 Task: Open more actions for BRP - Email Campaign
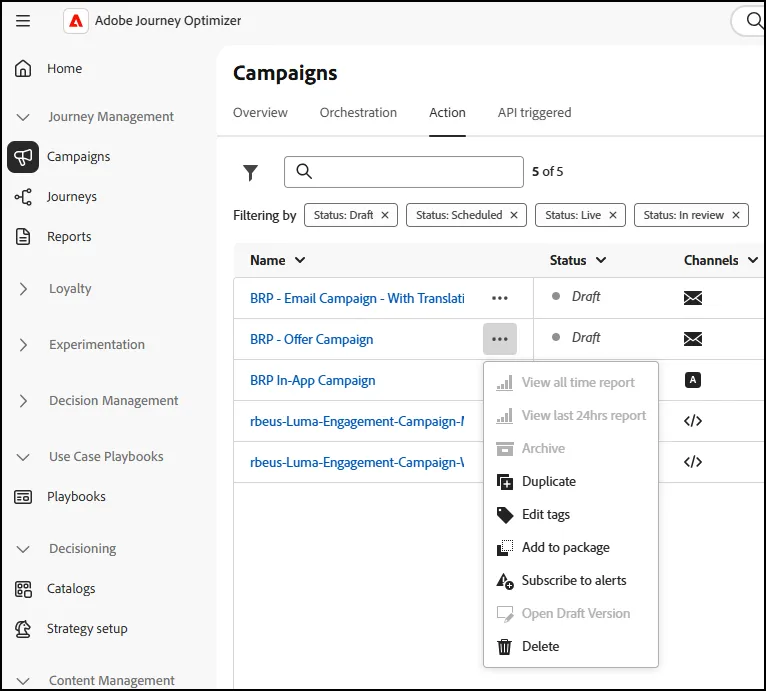500,298
